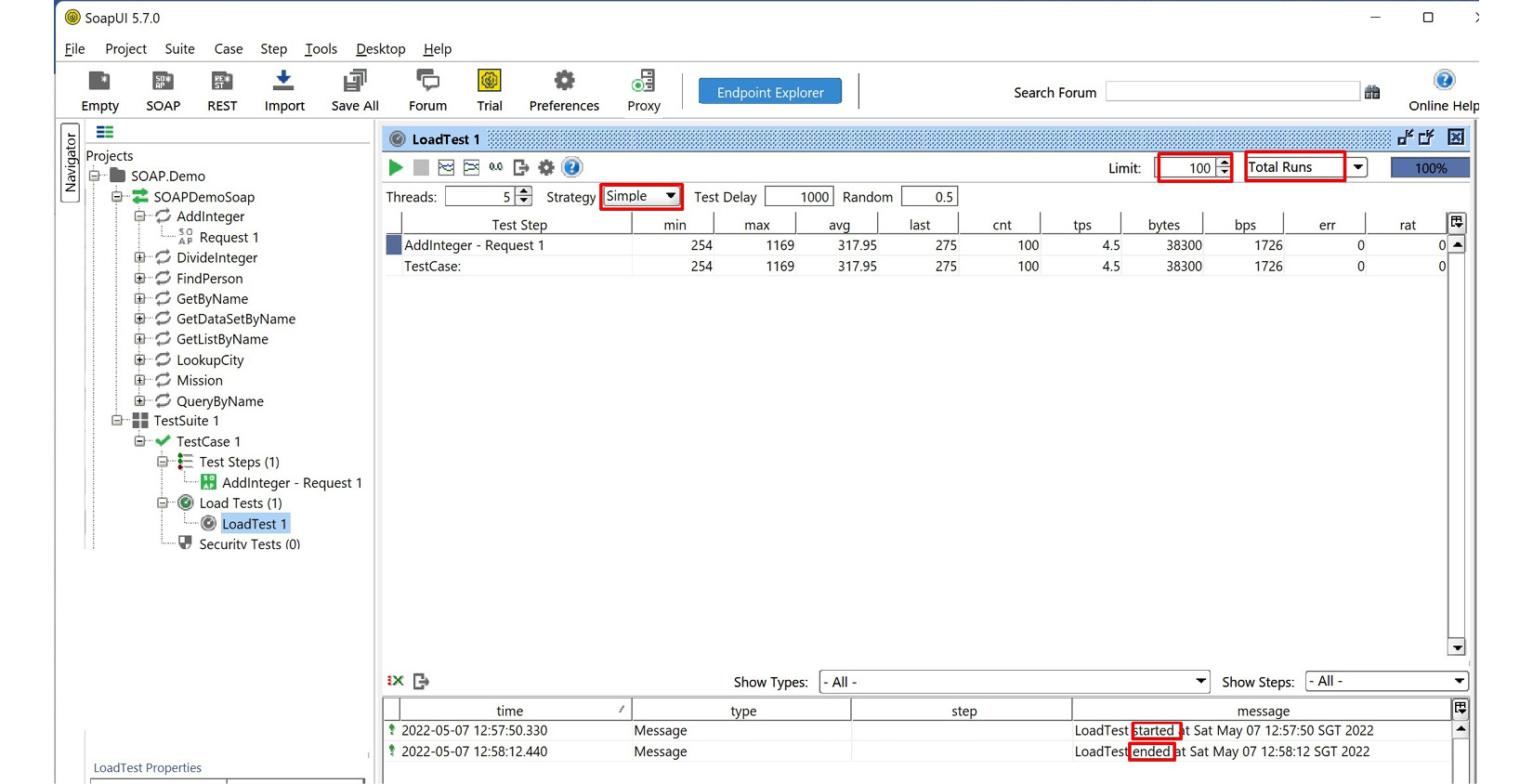Image resolution: width=1533 pixels, height=784 pixels.
Task: Clear the LoadTest log icon
Action: [396, 681]
